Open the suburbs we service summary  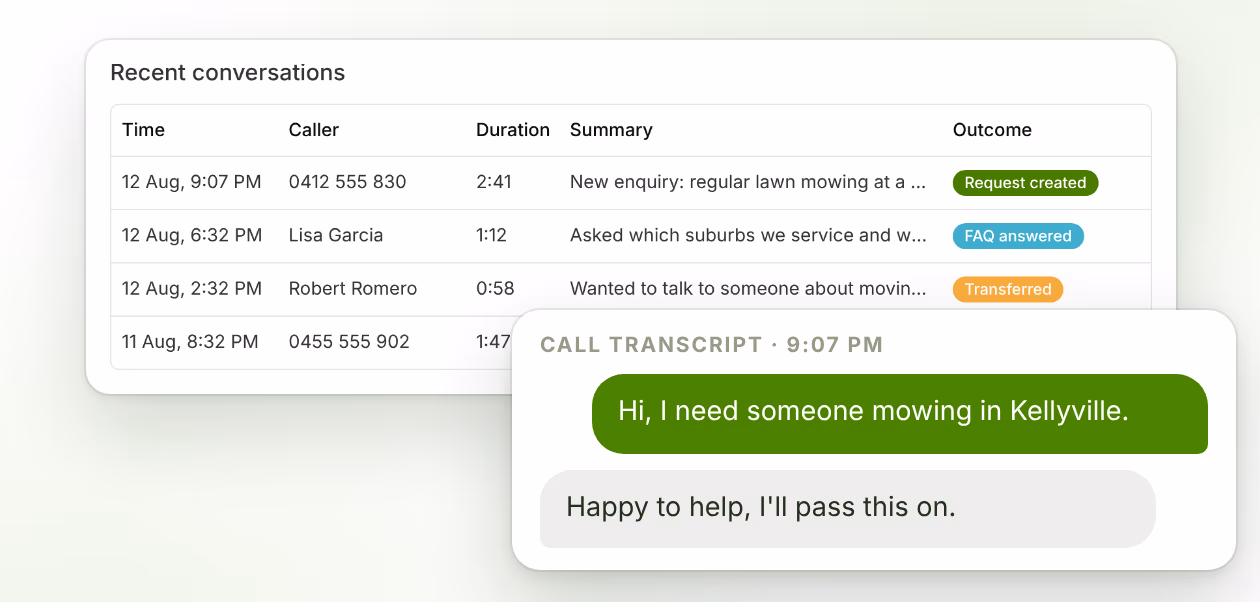[750, 236]
